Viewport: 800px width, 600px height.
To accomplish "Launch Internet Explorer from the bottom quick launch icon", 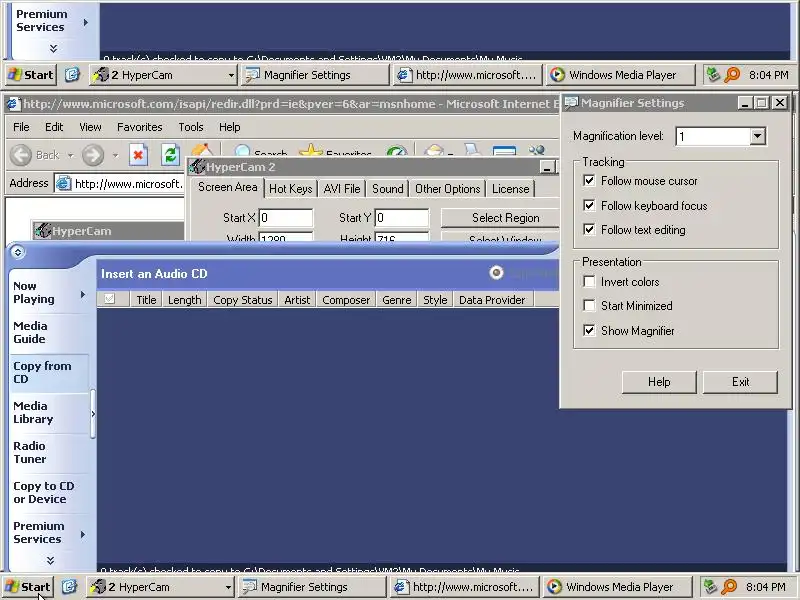I will pos(69,587).
